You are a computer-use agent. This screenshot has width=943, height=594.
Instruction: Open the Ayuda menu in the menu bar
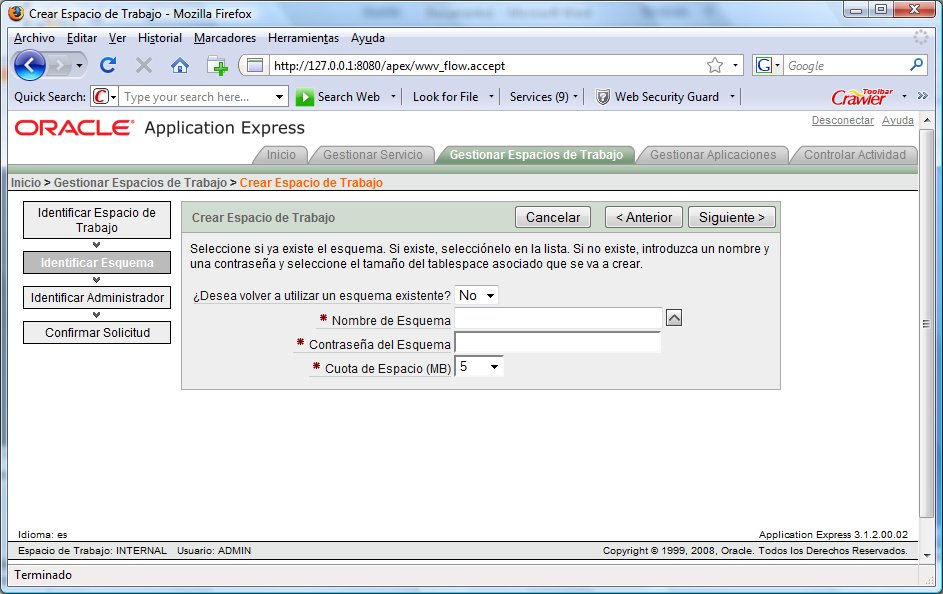click(x=367, y=38)
